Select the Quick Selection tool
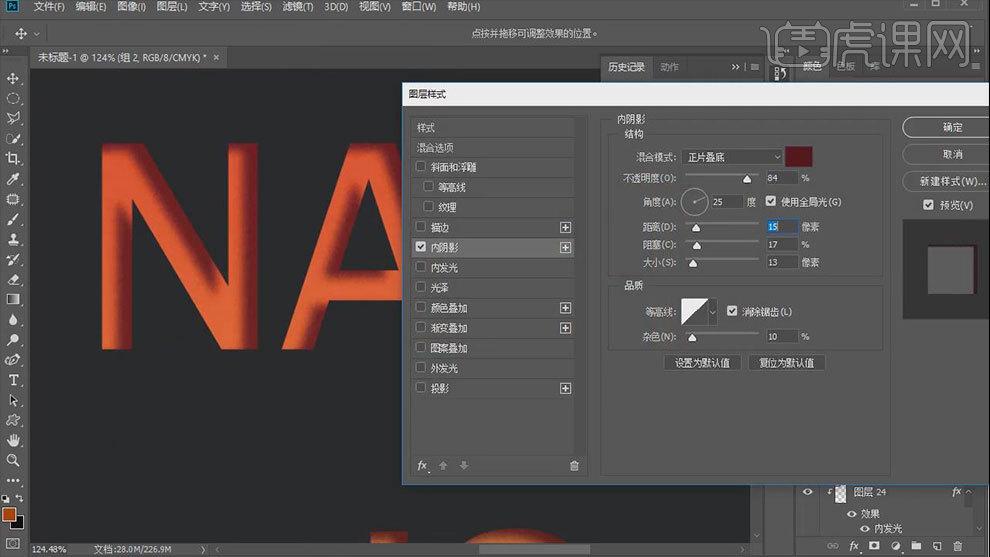This screenshot has width=990, height=557. point(13,138)
